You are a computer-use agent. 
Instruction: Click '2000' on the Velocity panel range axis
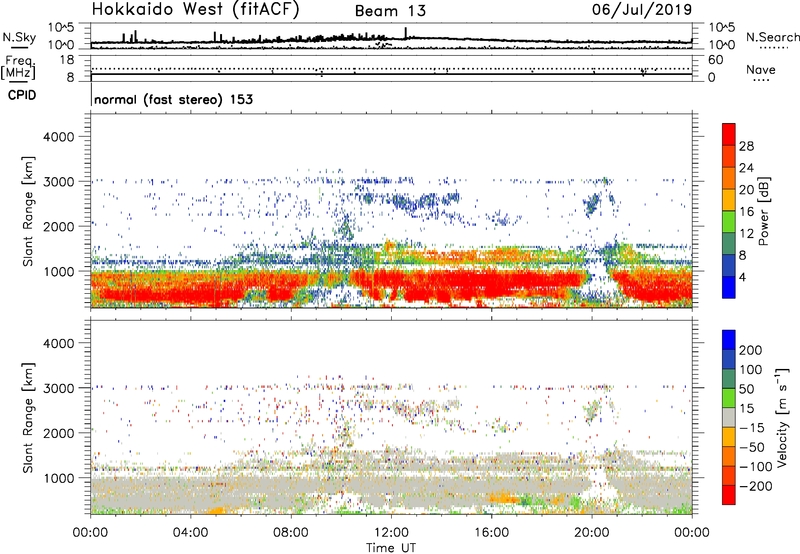click(x=59, y=433)
